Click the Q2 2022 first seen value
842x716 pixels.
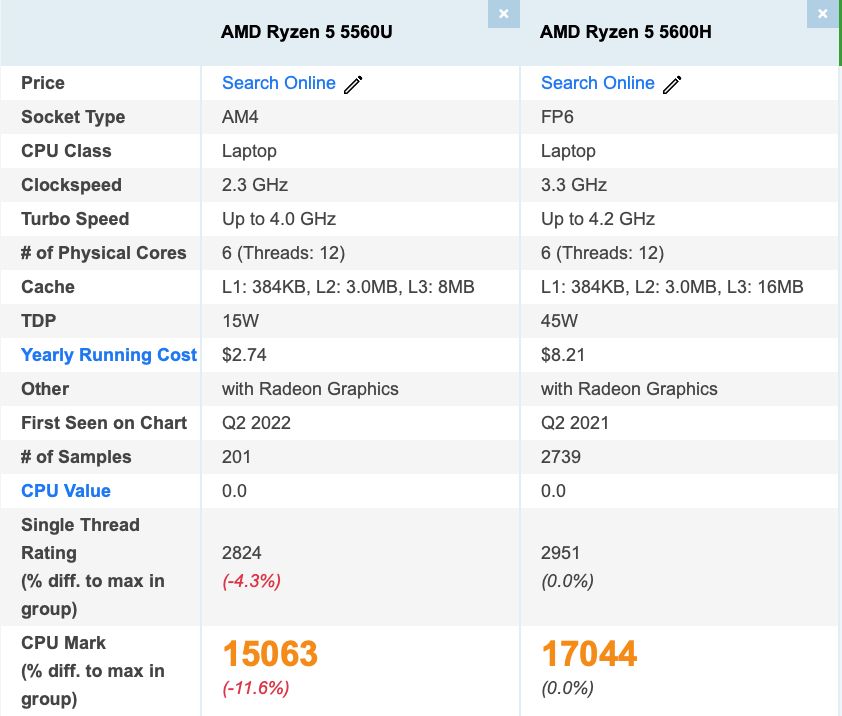click(x=257, y=423)
